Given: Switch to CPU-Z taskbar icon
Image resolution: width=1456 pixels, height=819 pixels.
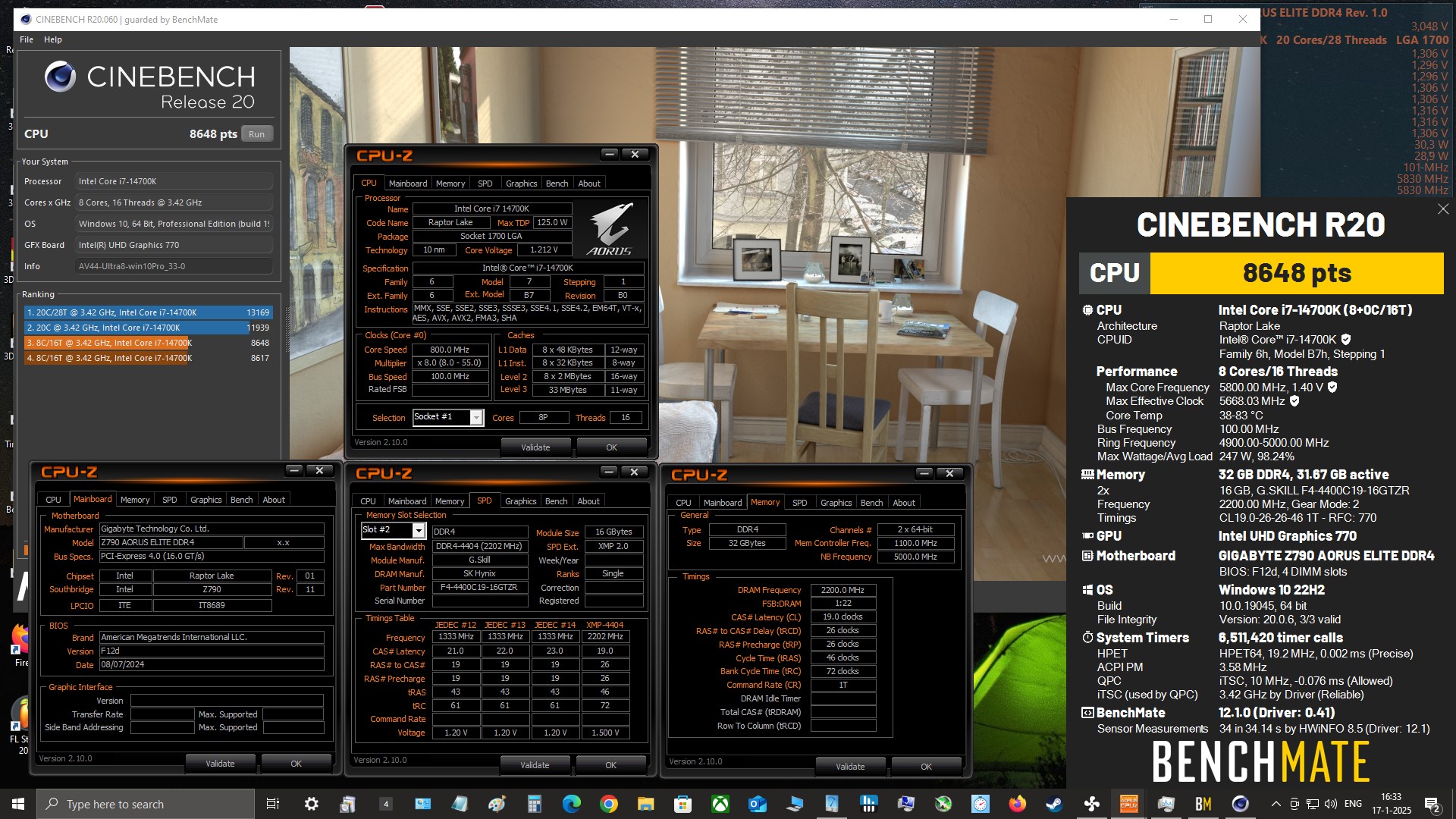Looking at the screenshot, I should 1128,804.
